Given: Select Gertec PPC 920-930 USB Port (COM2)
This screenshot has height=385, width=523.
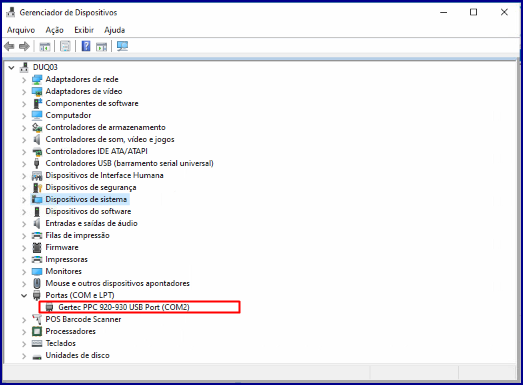Looking at the screenshot, I should point(124,307).
